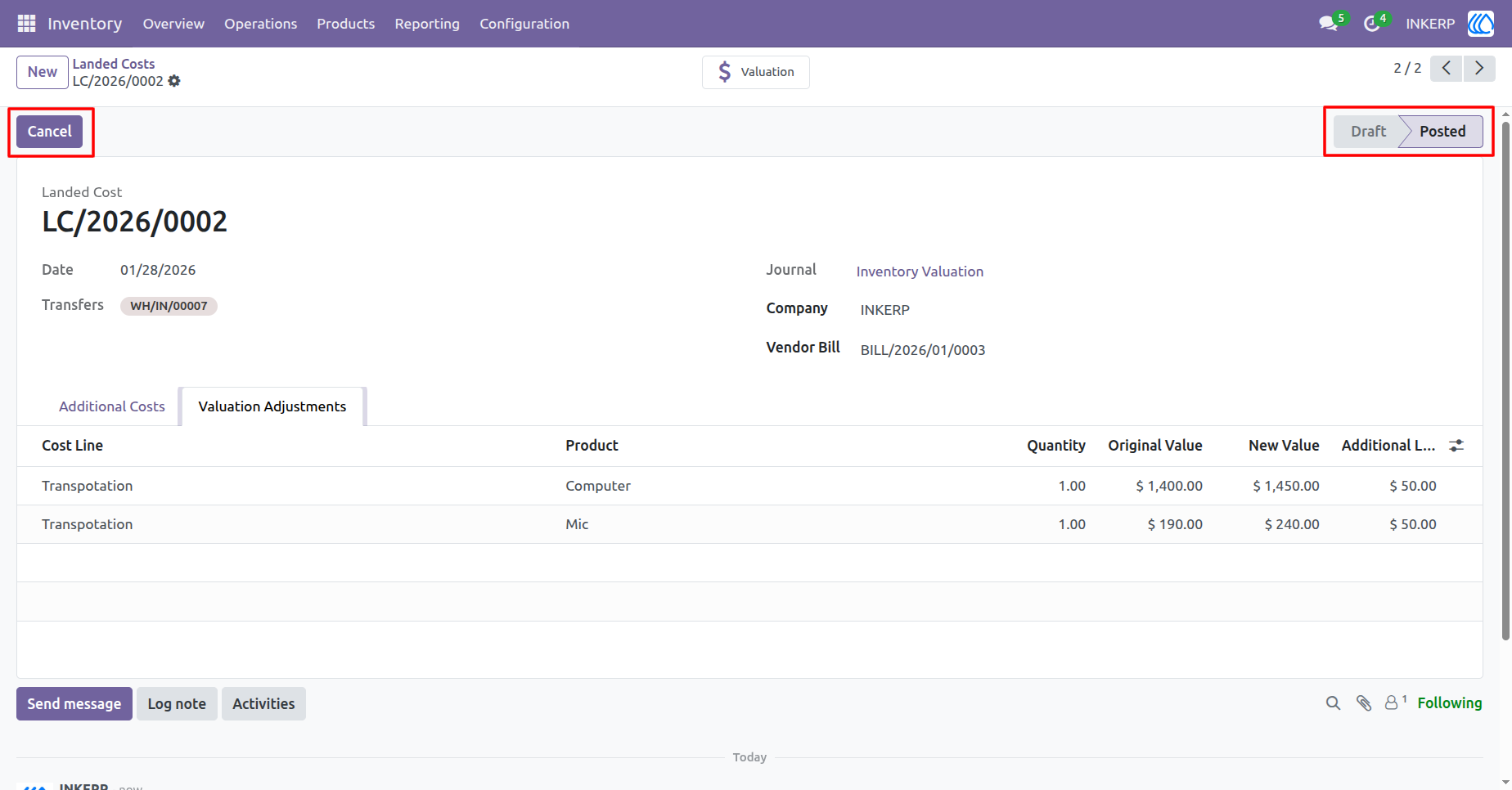Click the paperclip attachments icon
The height and width of the screenshot is (790, 1512).
pos(1363,703)
